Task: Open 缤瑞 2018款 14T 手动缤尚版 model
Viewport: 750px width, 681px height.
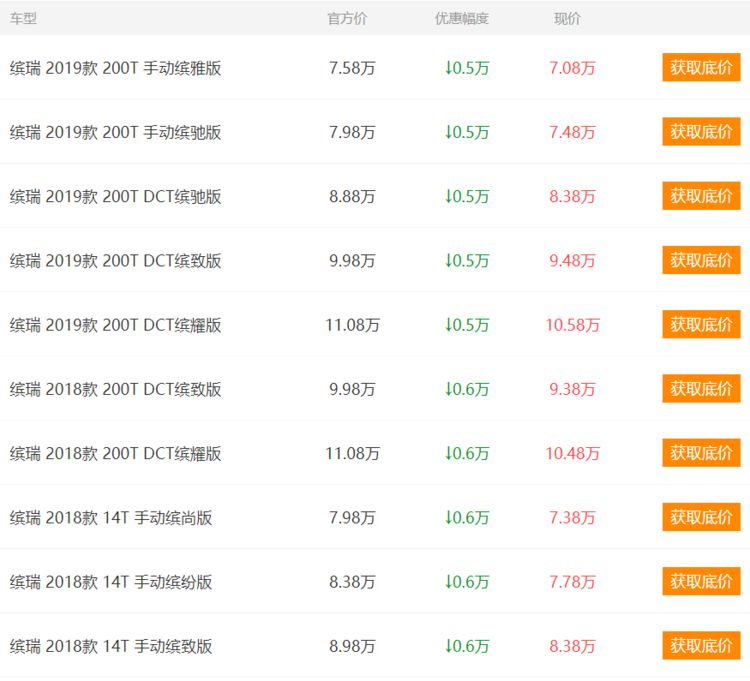Action: (x=110, y=517)
